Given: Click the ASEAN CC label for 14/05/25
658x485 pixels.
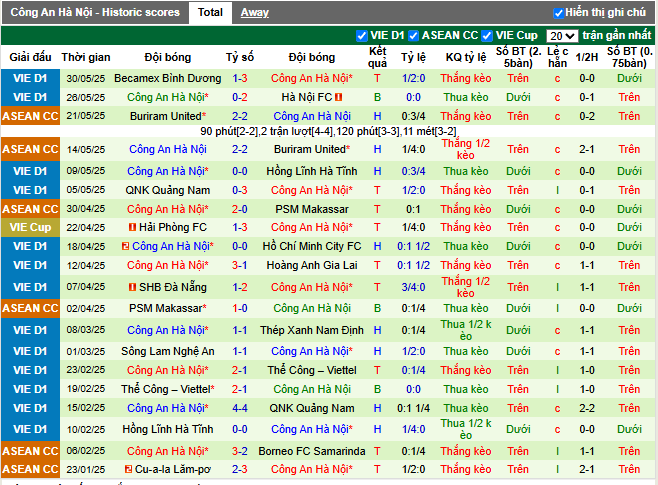Looking at the screenshot, I should pyautogui.click(x=30, y=149).
